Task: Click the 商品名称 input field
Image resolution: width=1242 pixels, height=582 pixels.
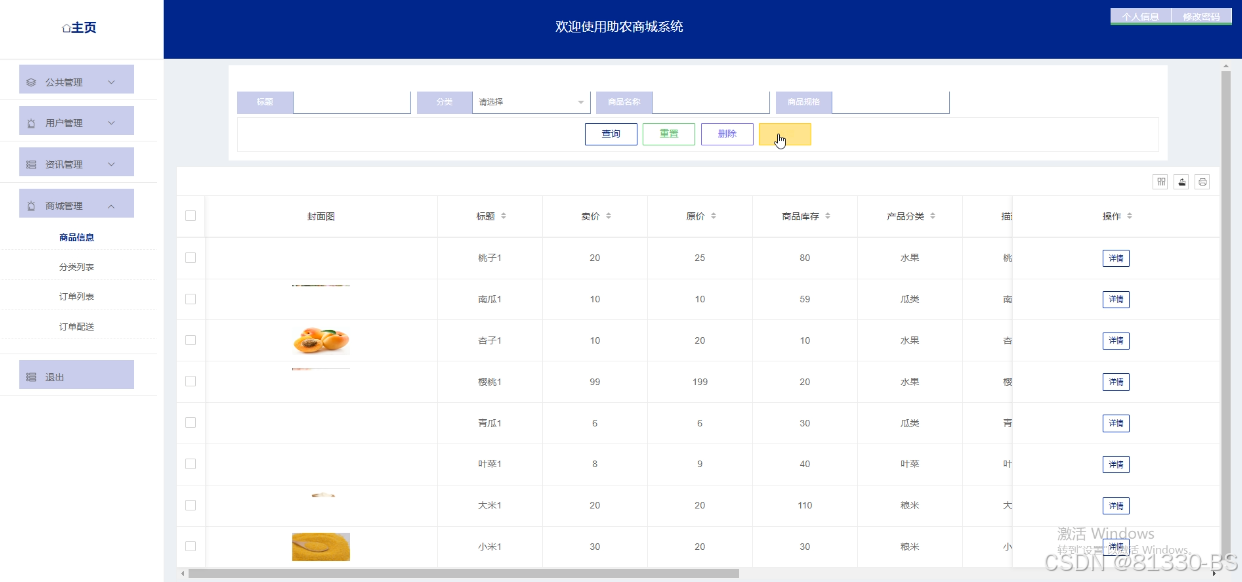Action: click(711, 102)
